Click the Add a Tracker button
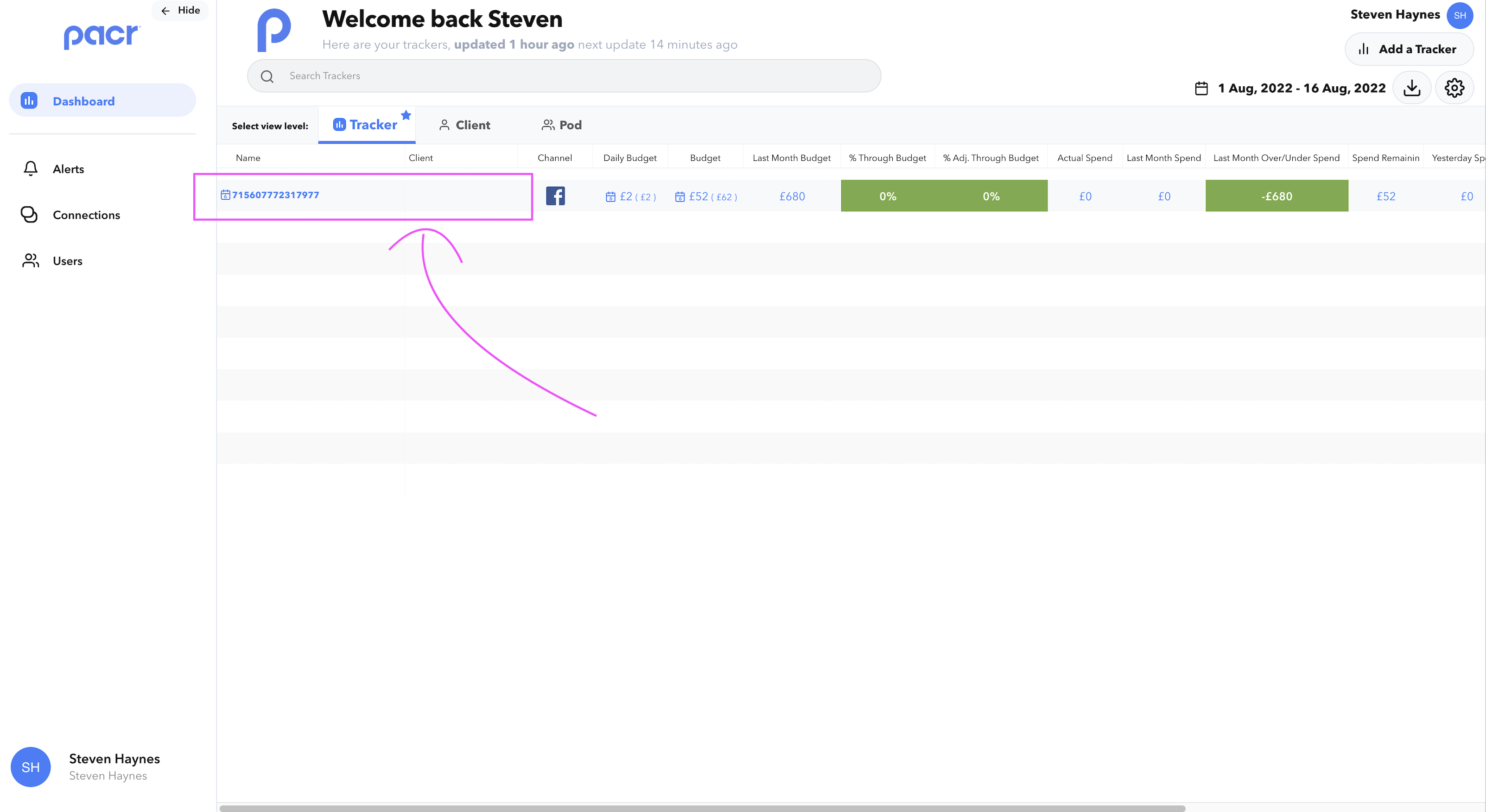Screen dimensions: 1486x812 point(1409,49)
